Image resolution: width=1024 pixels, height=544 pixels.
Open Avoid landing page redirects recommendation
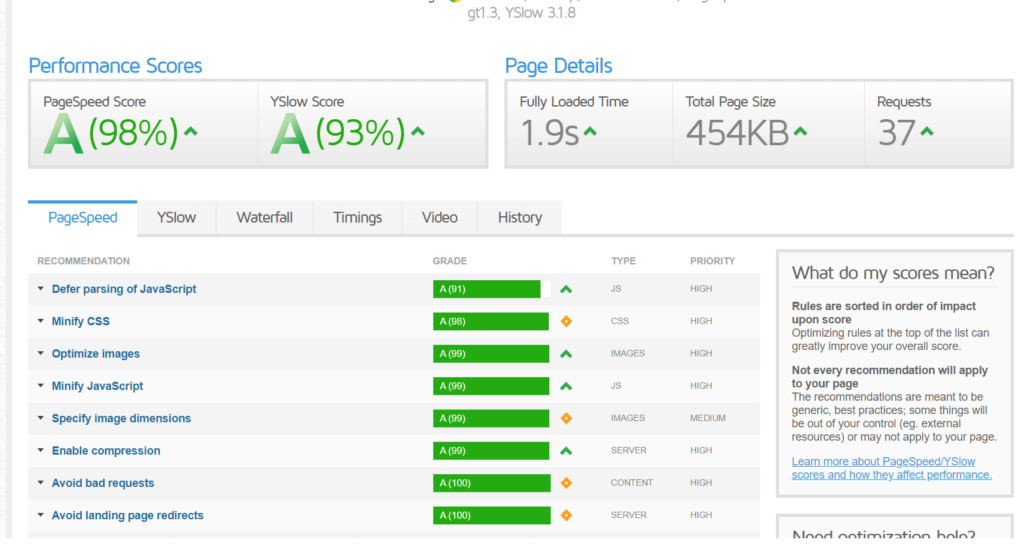pos(128,515)
